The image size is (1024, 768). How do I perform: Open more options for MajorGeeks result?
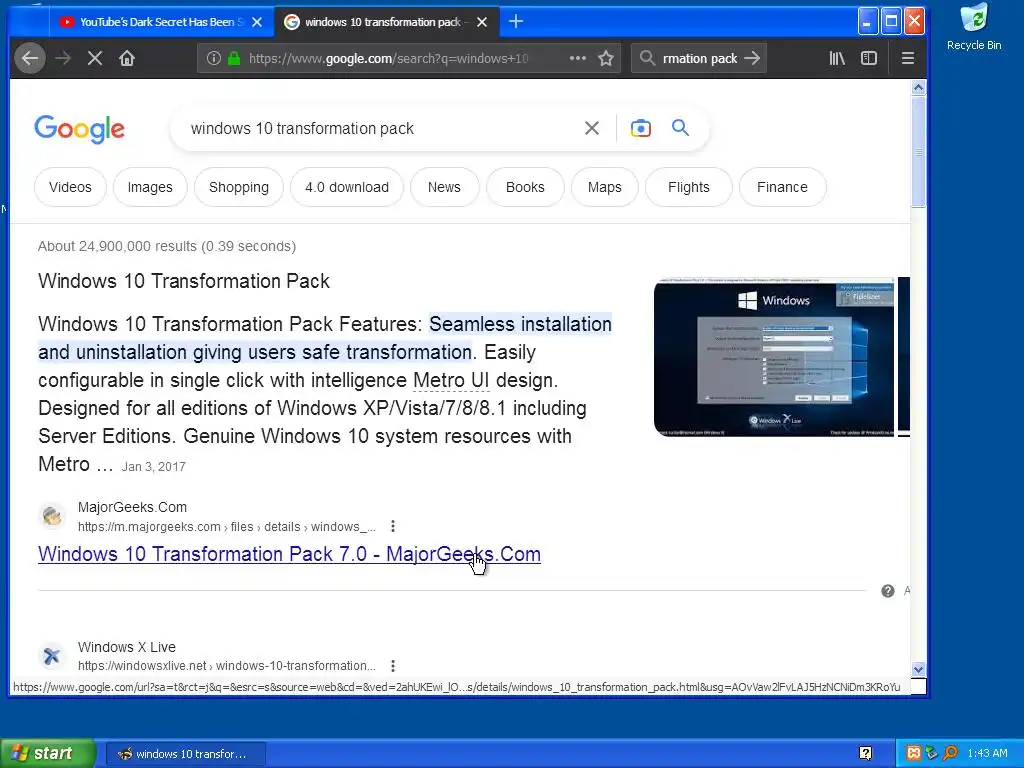[392, 526]
